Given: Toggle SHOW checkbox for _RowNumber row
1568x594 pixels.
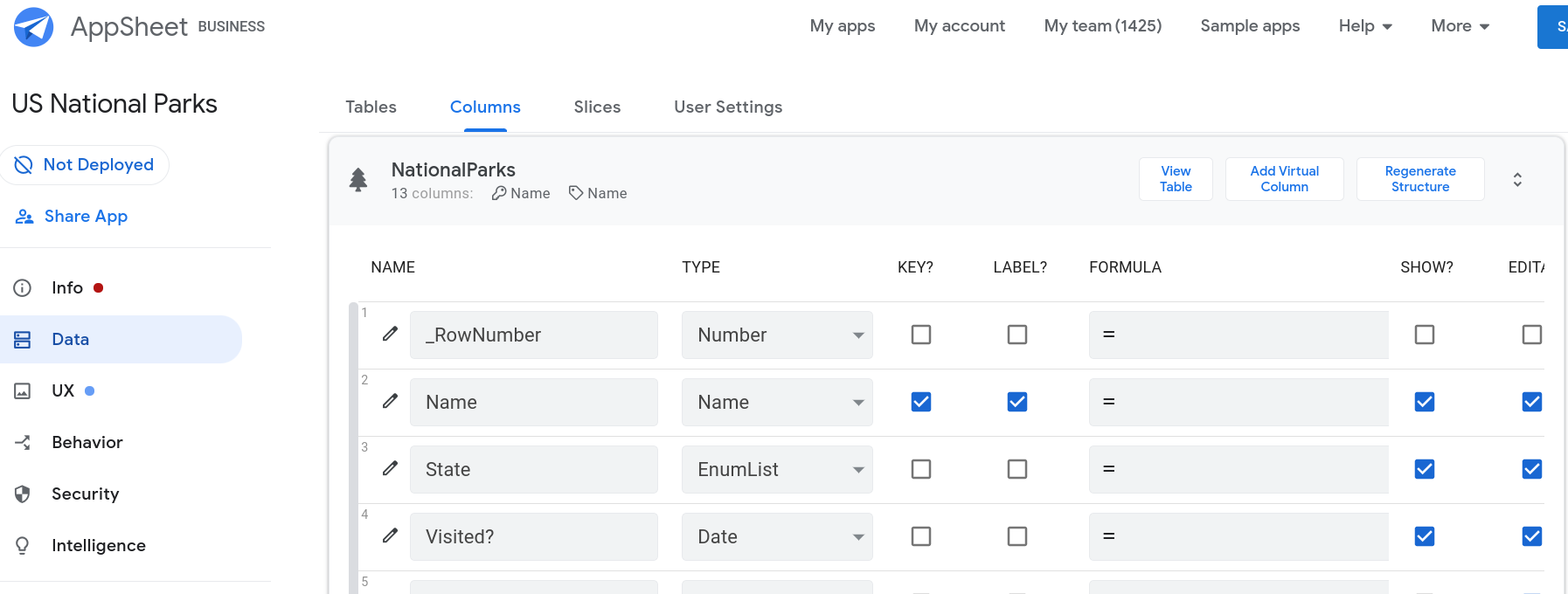Looking at the screenshot, I should pos(1425,335).
